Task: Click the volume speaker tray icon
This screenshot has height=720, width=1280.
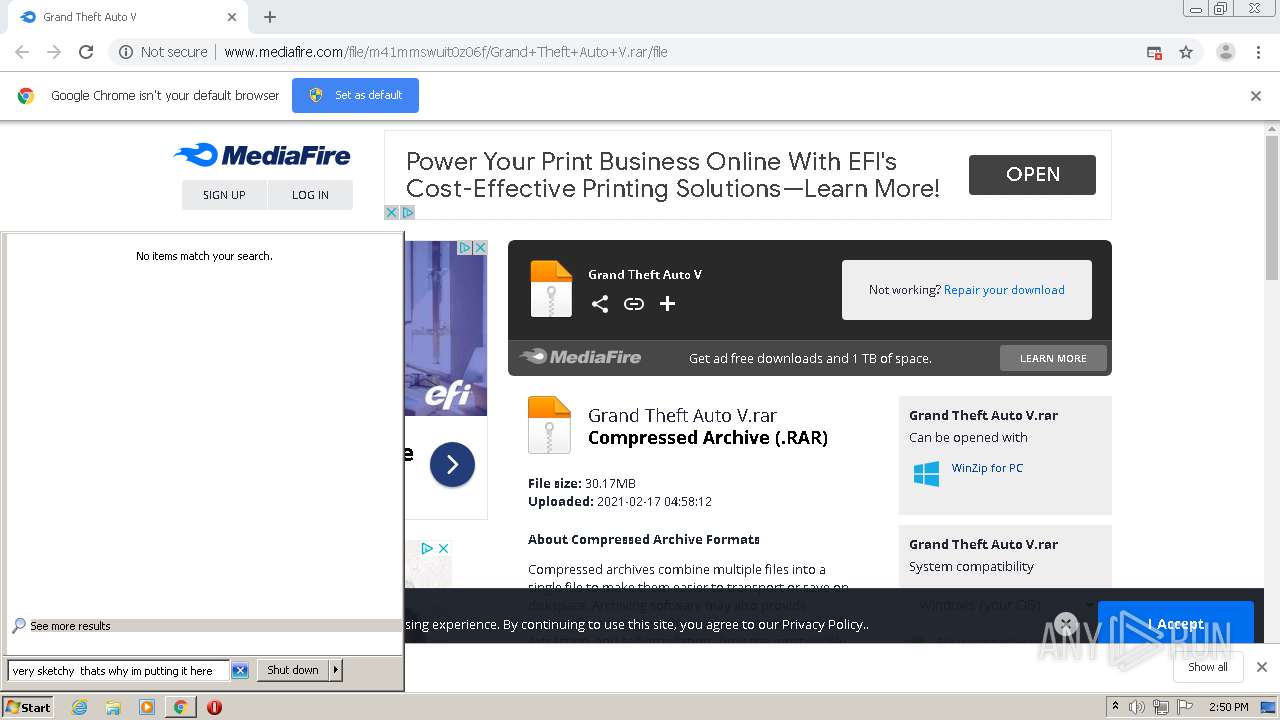Action: tap(1137, 707)
